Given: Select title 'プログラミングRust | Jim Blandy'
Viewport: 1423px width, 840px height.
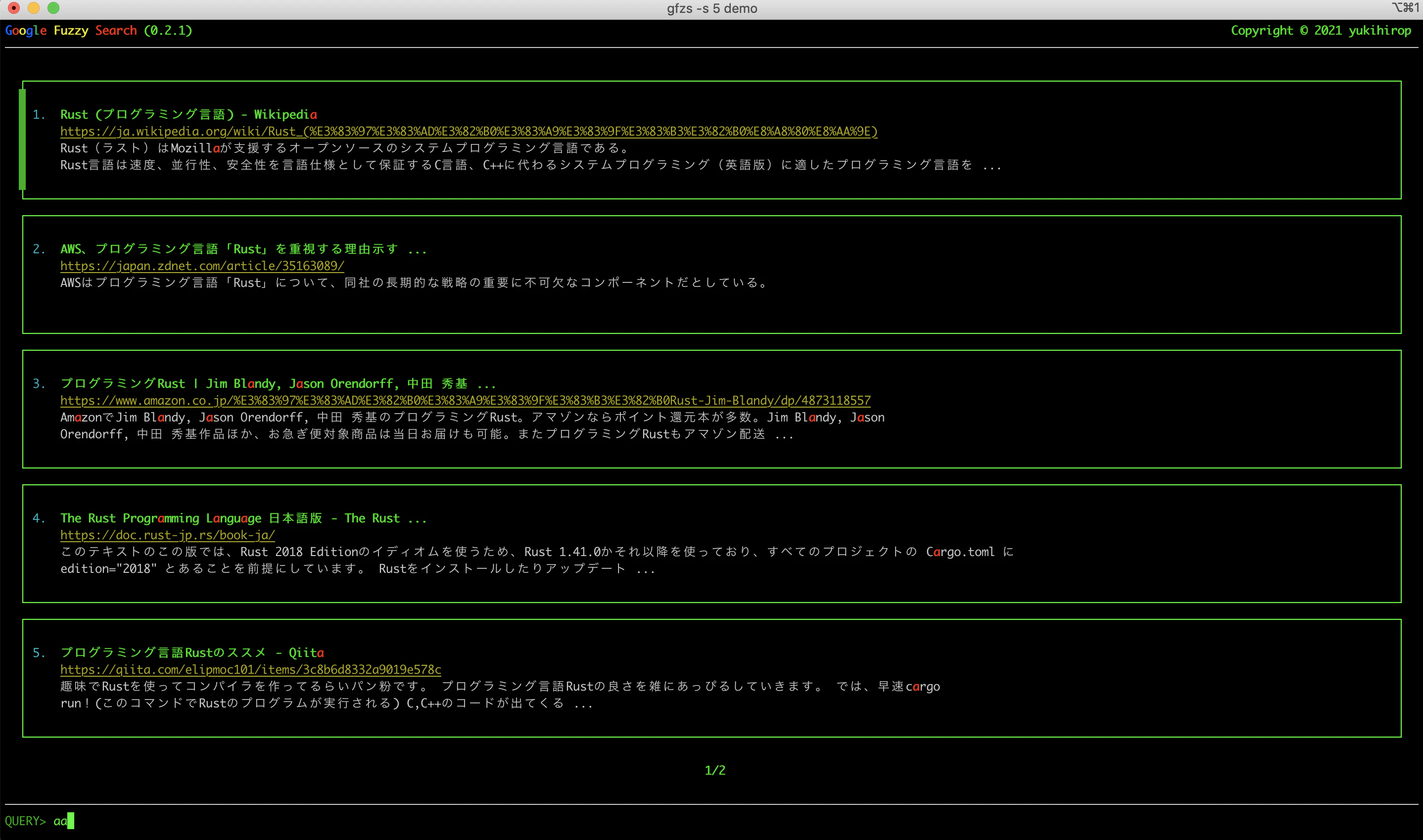Looking at the screenshot, I should pyautogui.click(x=278, y=384).
